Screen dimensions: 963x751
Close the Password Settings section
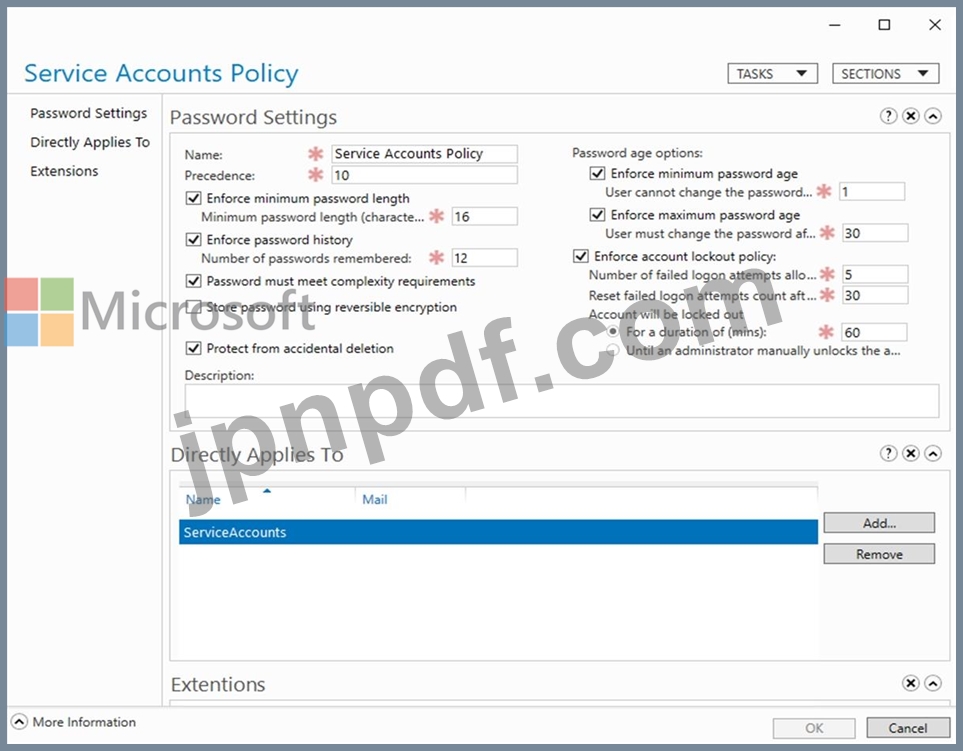tap(911, 116)
